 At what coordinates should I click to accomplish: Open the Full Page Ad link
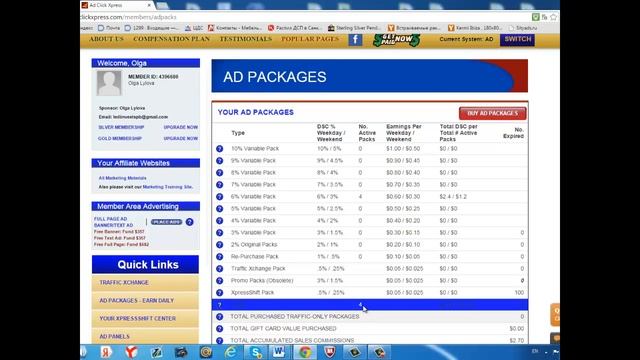(x=111, y=219)
